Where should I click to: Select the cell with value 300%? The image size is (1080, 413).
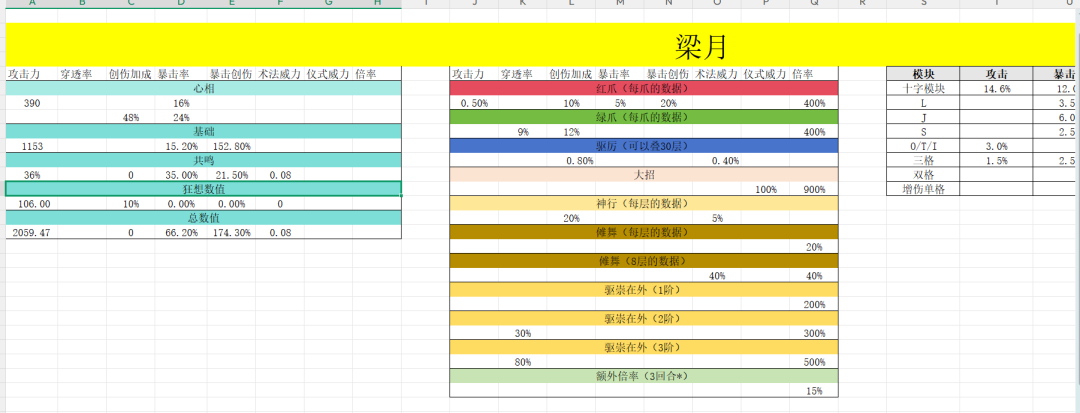coord(814,333)
